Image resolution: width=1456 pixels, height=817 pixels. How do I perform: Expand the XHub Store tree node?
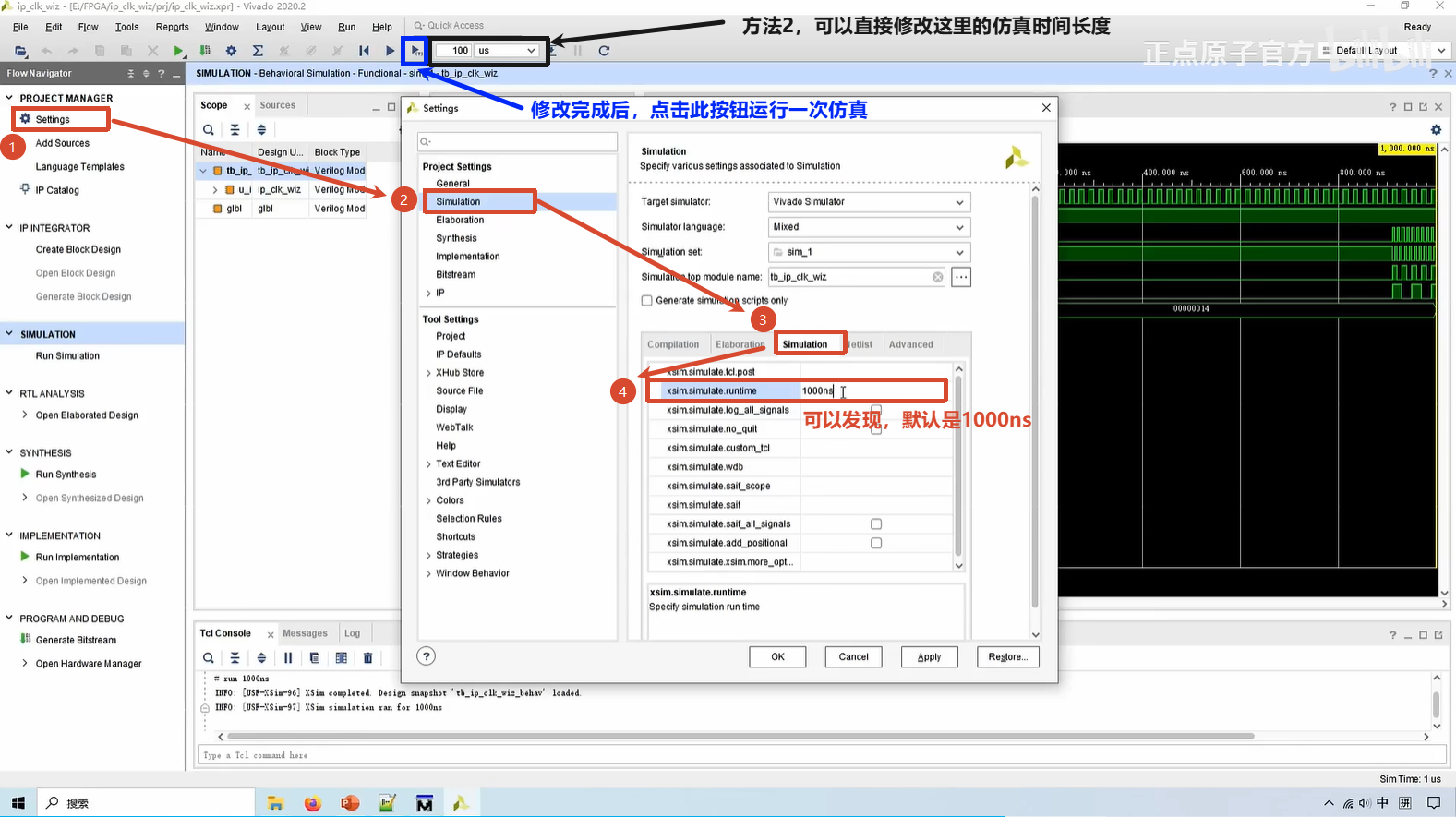tap(428, 373)
